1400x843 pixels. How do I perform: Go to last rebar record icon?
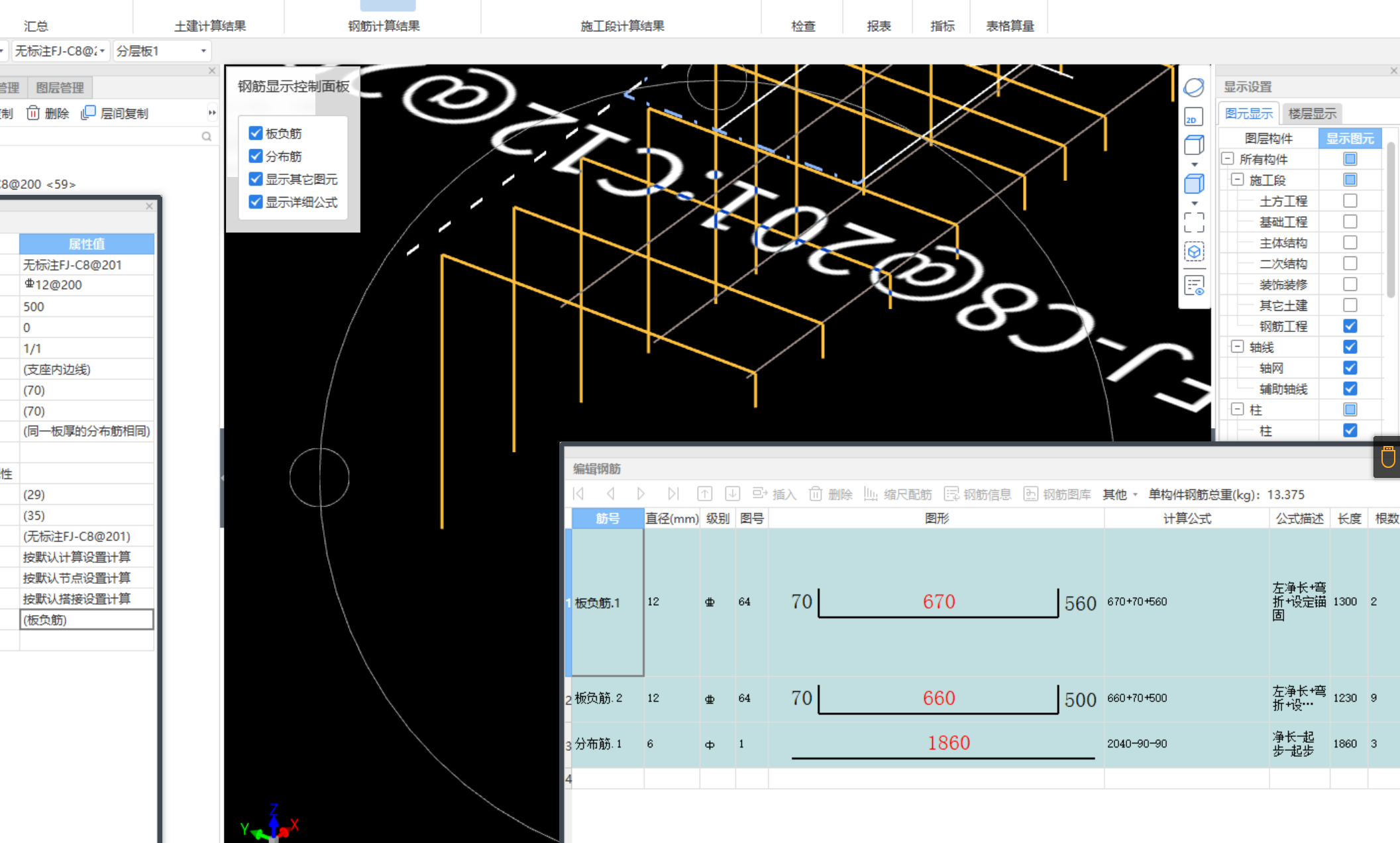(x=673, y=494)
